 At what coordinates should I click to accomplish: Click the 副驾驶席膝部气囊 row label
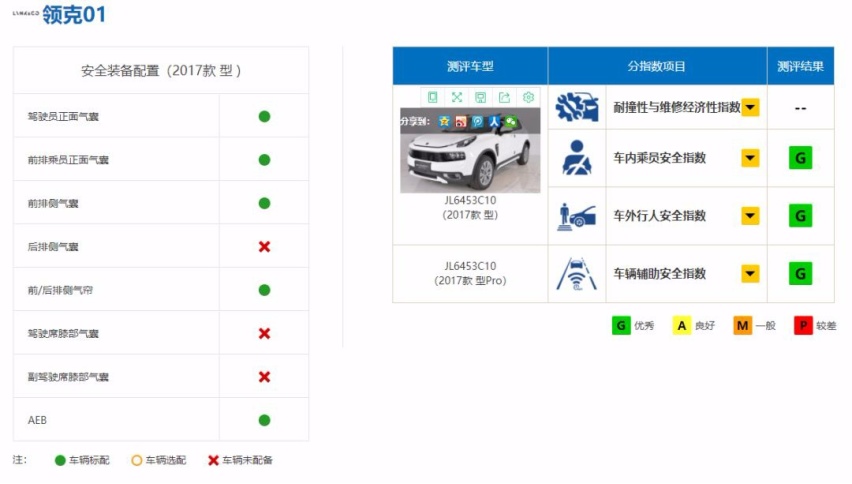pyautogui.click(x=68, y=377)
